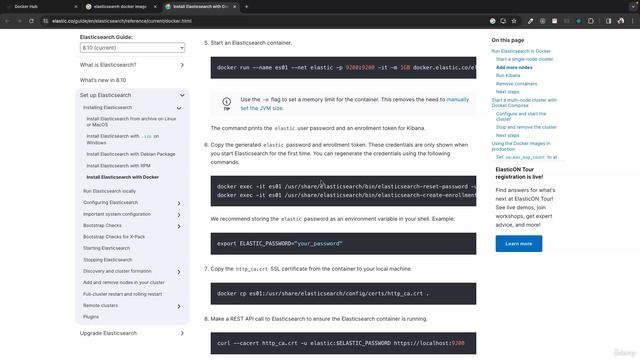Viewport: 640px width, 360px height.
Task: Bookmark this page with the star icon
Action: [514, 21]
